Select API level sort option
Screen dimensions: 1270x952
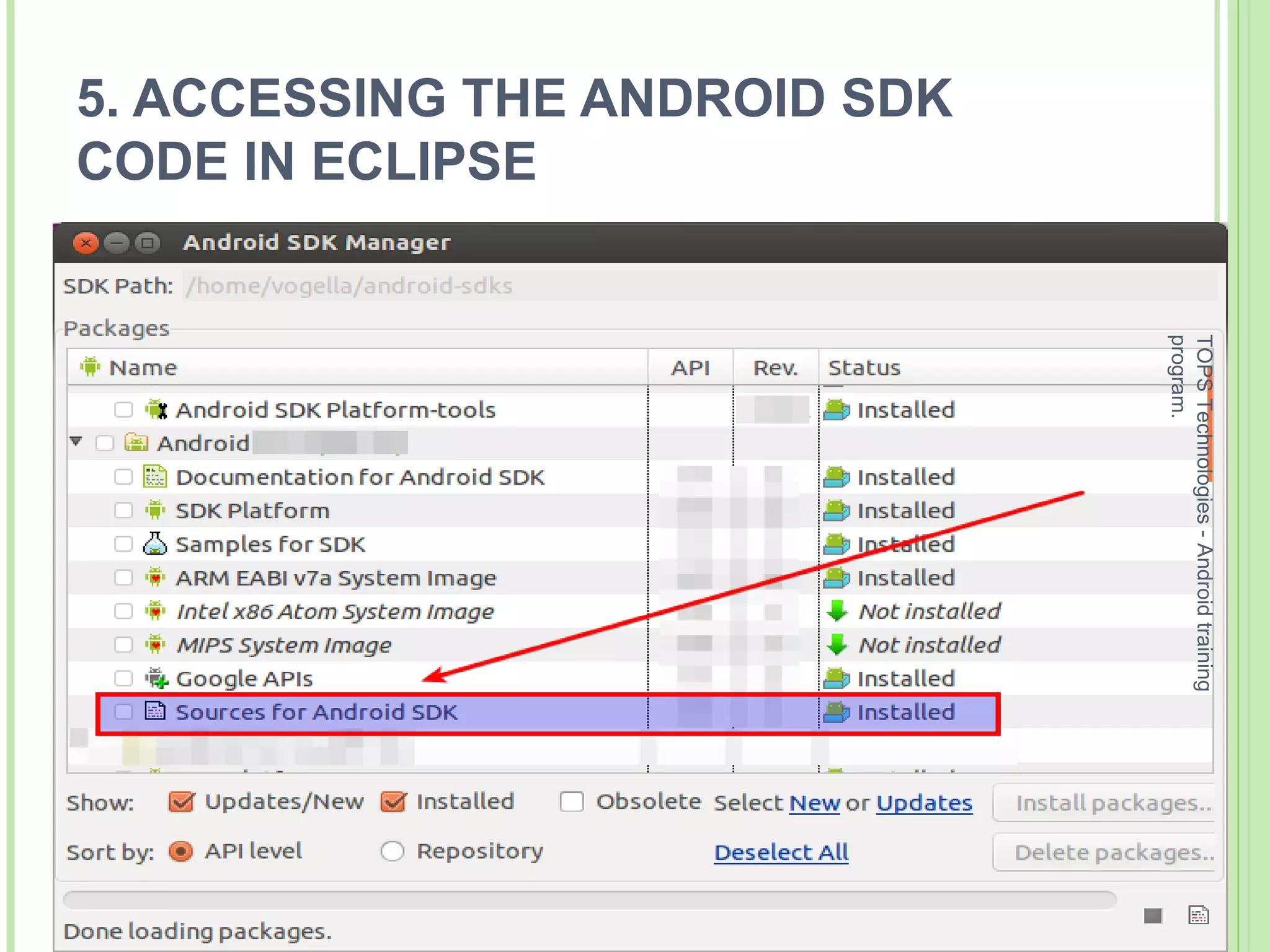click(181, 851)
